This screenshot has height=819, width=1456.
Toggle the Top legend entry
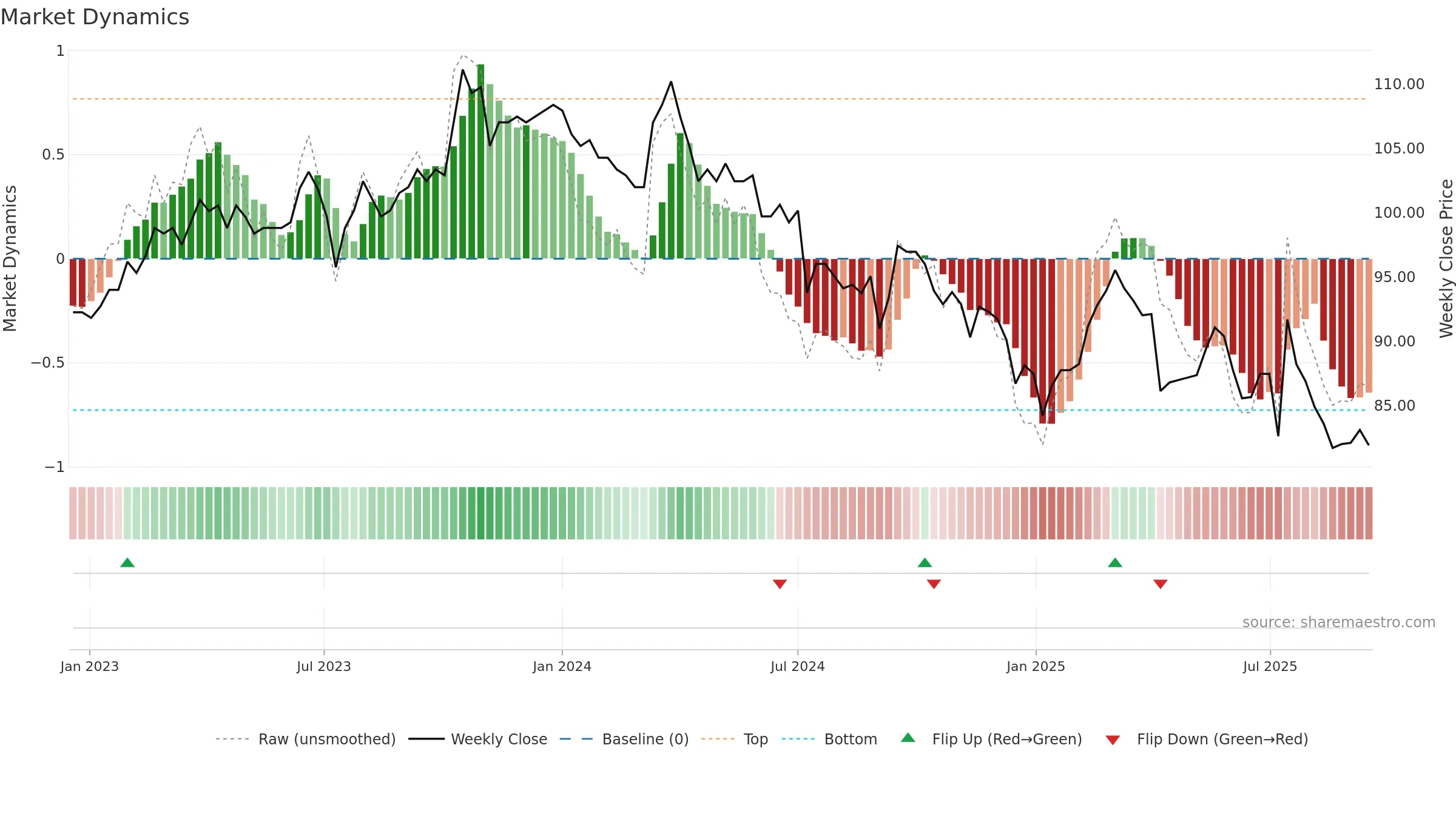tap(735, 739)
